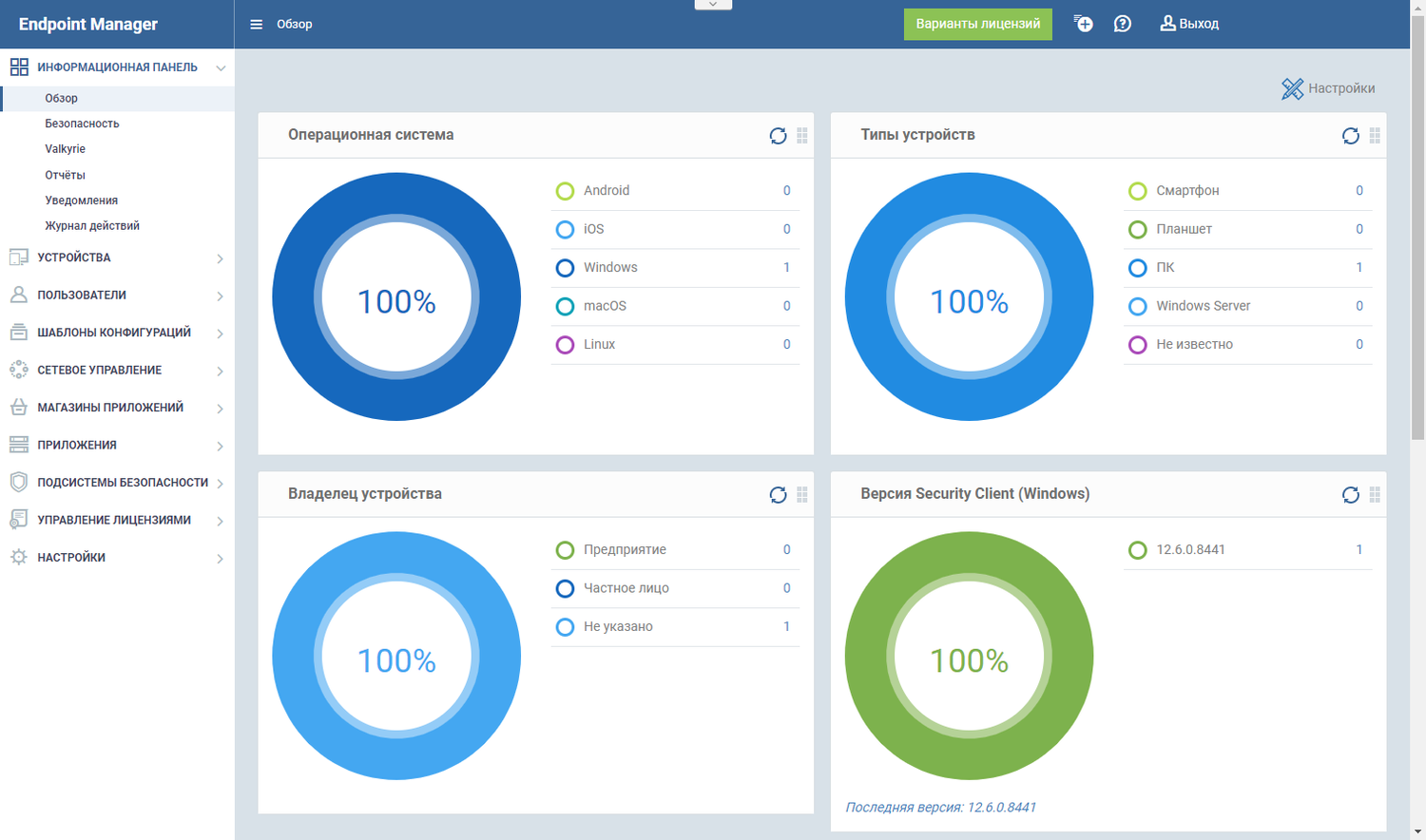Image resolution: width=1426 pixels, height=840 pixels.
Task: Expand the УСТРОЙСТВА sidebar section
Action: 117,258
